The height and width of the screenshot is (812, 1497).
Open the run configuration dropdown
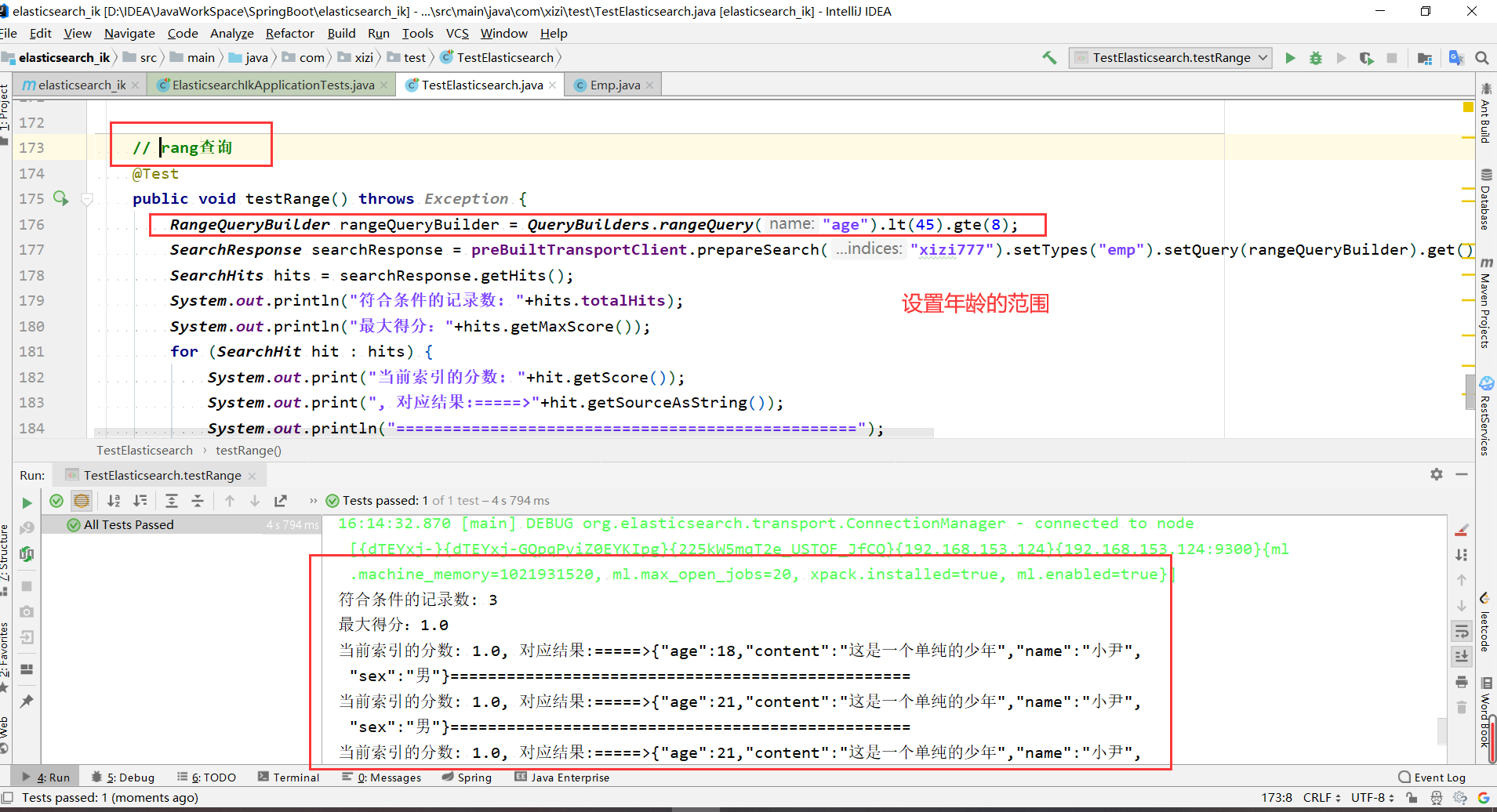(1170, 58)
